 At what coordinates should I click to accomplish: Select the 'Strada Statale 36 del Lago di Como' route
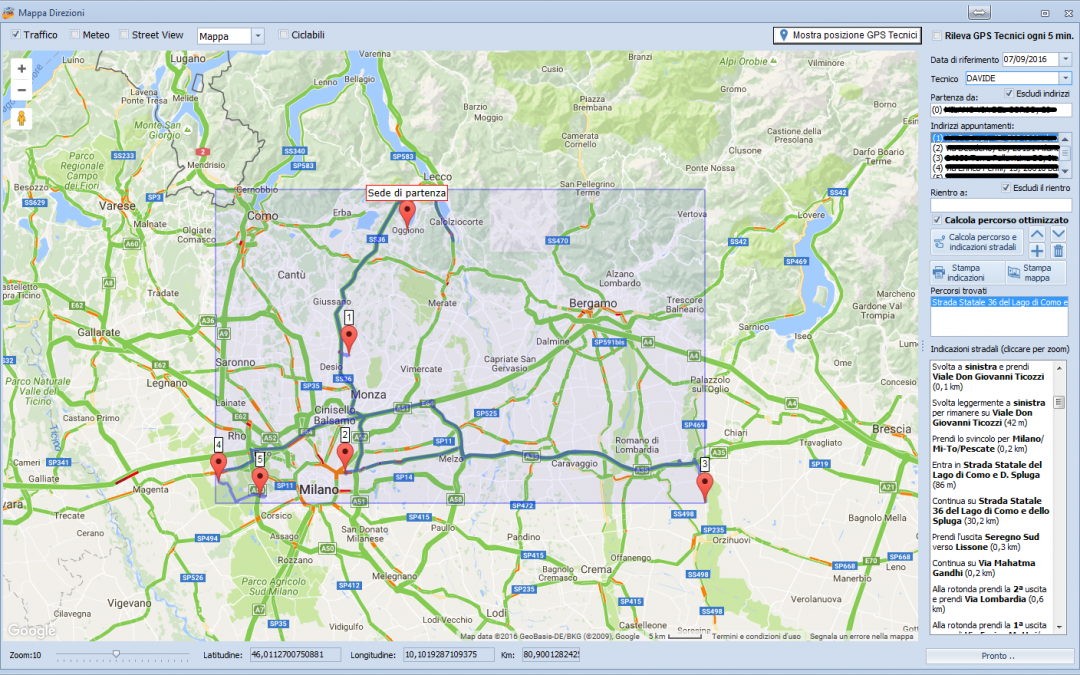[x=999, y=302]
